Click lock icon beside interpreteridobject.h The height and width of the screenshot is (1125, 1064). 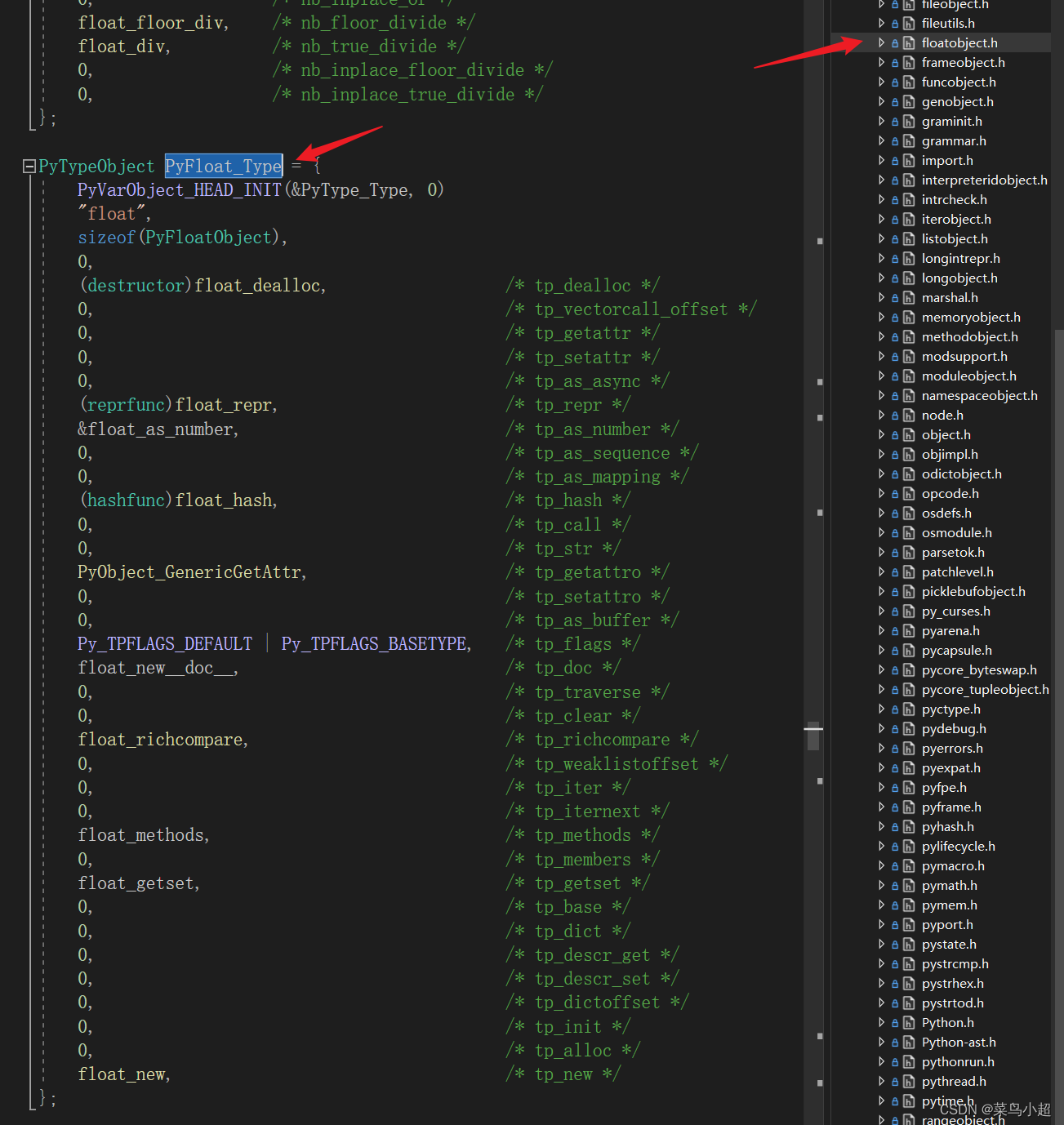coord(895,180)
